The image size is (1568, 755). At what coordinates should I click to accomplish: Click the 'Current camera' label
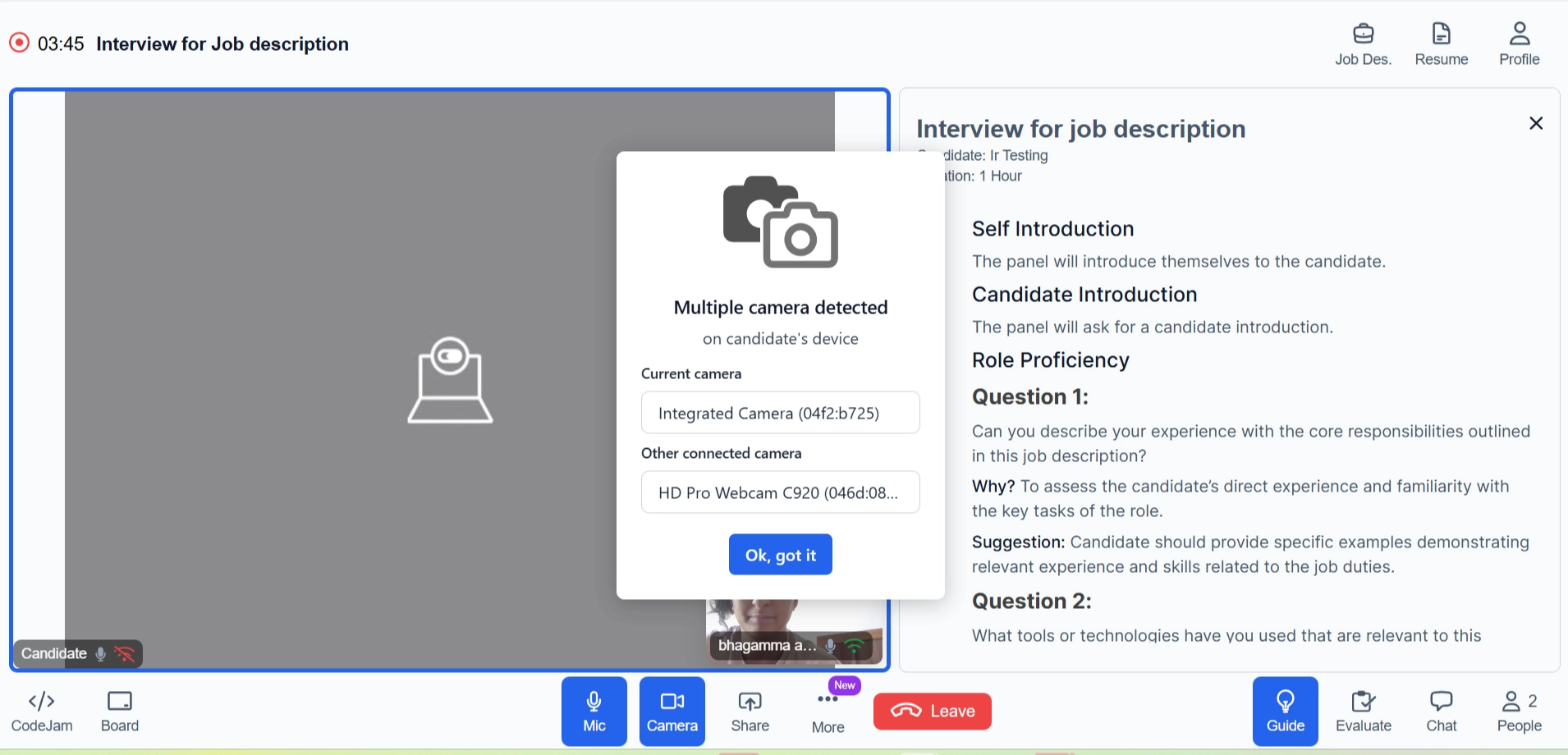691,374
